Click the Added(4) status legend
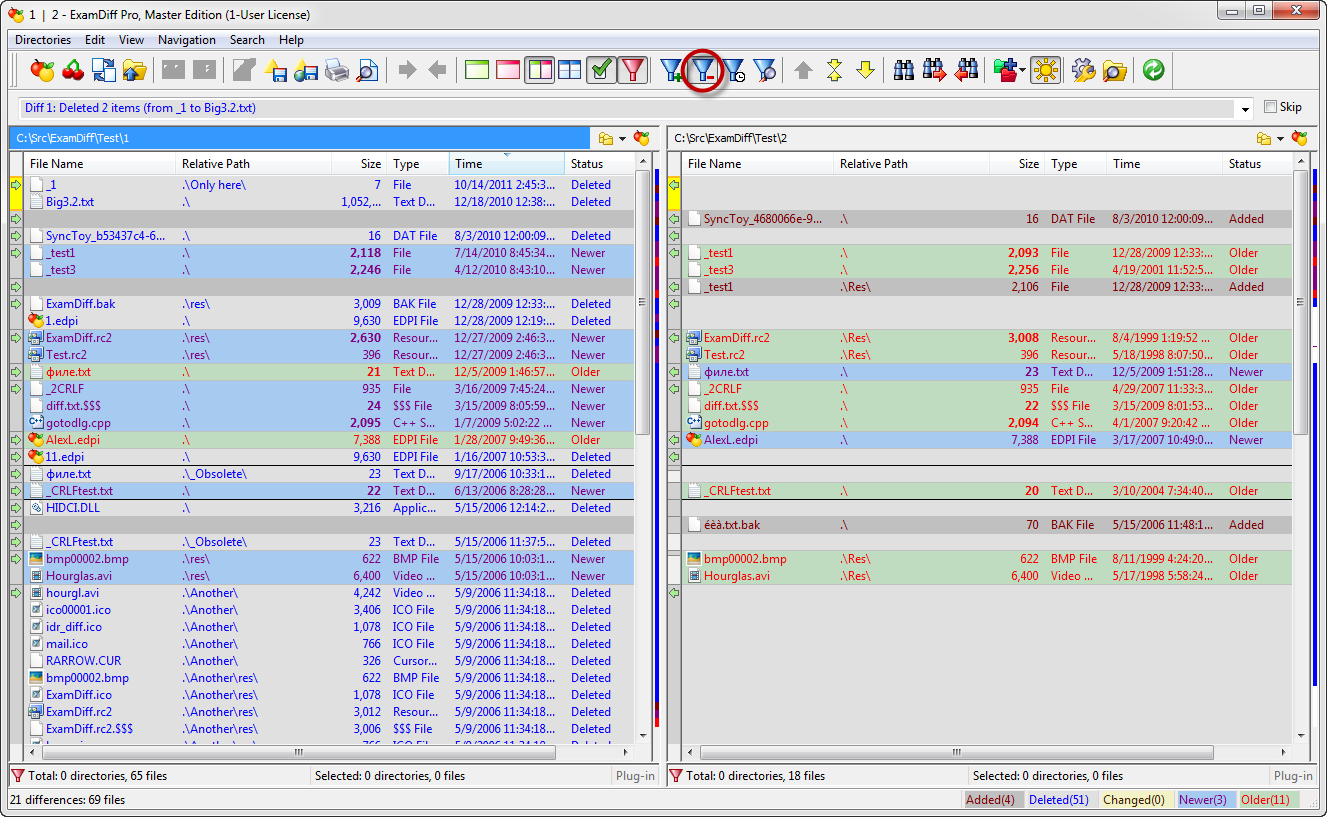 (x=991, y=800)
